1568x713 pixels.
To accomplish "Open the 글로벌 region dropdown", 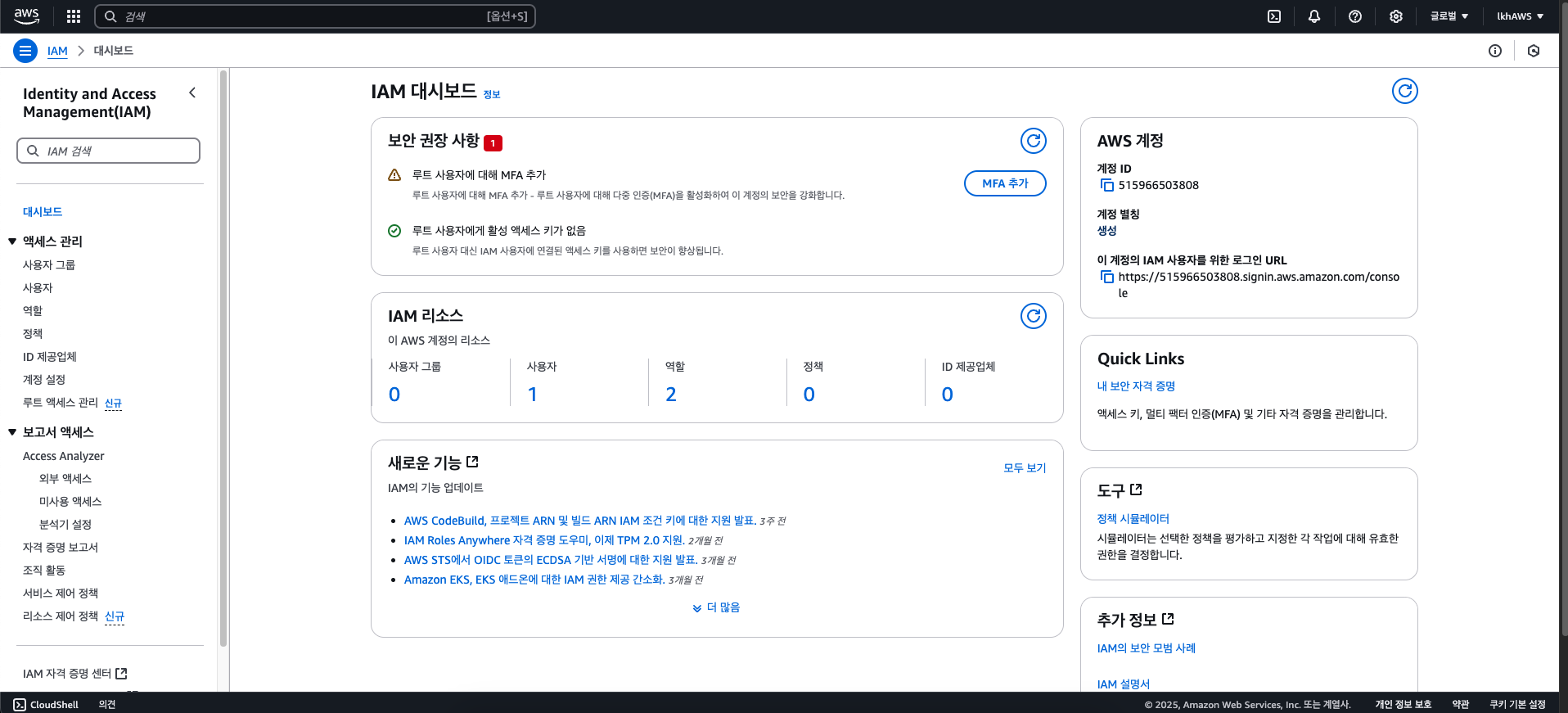I will click(x=1449, y=16).
